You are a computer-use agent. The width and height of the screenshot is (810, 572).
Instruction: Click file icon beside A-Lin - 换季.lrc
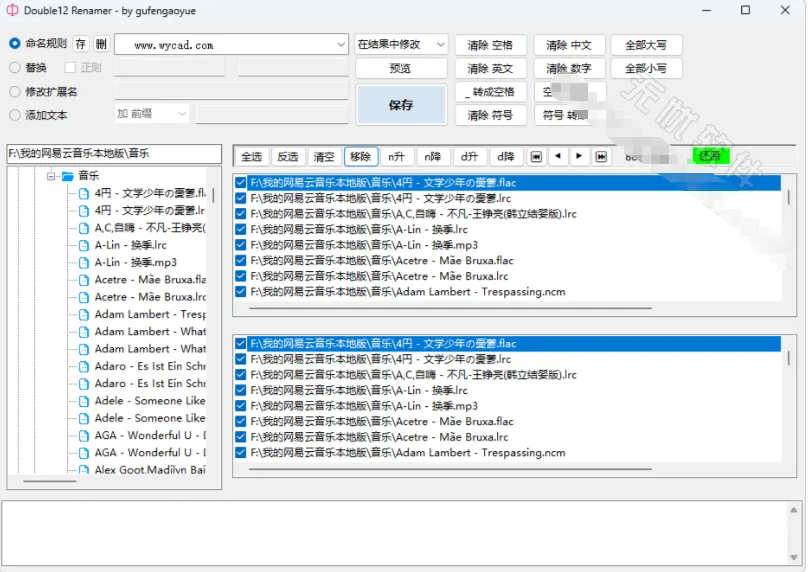pos(84,245)
